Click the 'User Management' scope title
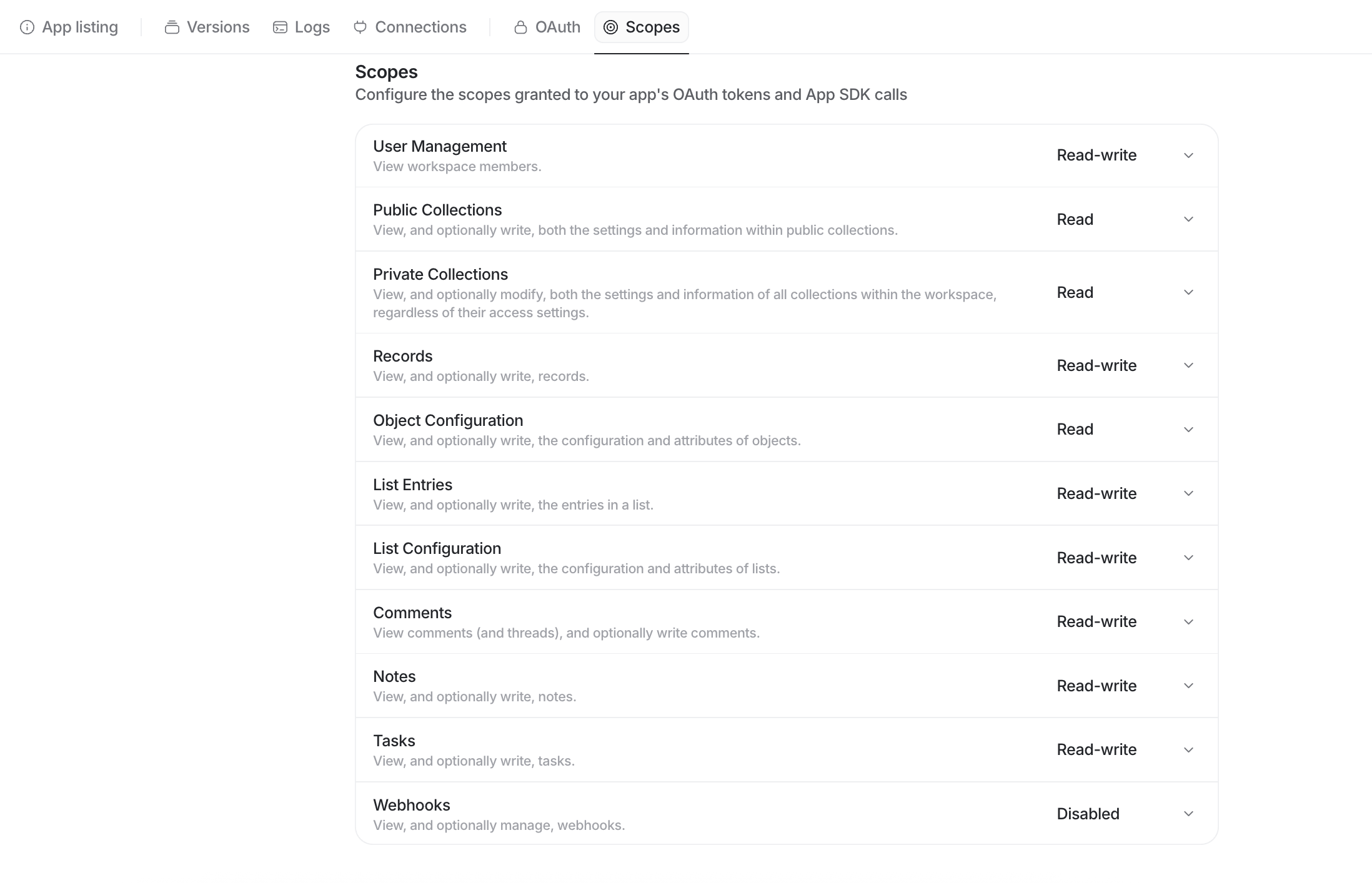This screenshot has width=1372, height=883. pyautogui.click(x=440, y=146)
